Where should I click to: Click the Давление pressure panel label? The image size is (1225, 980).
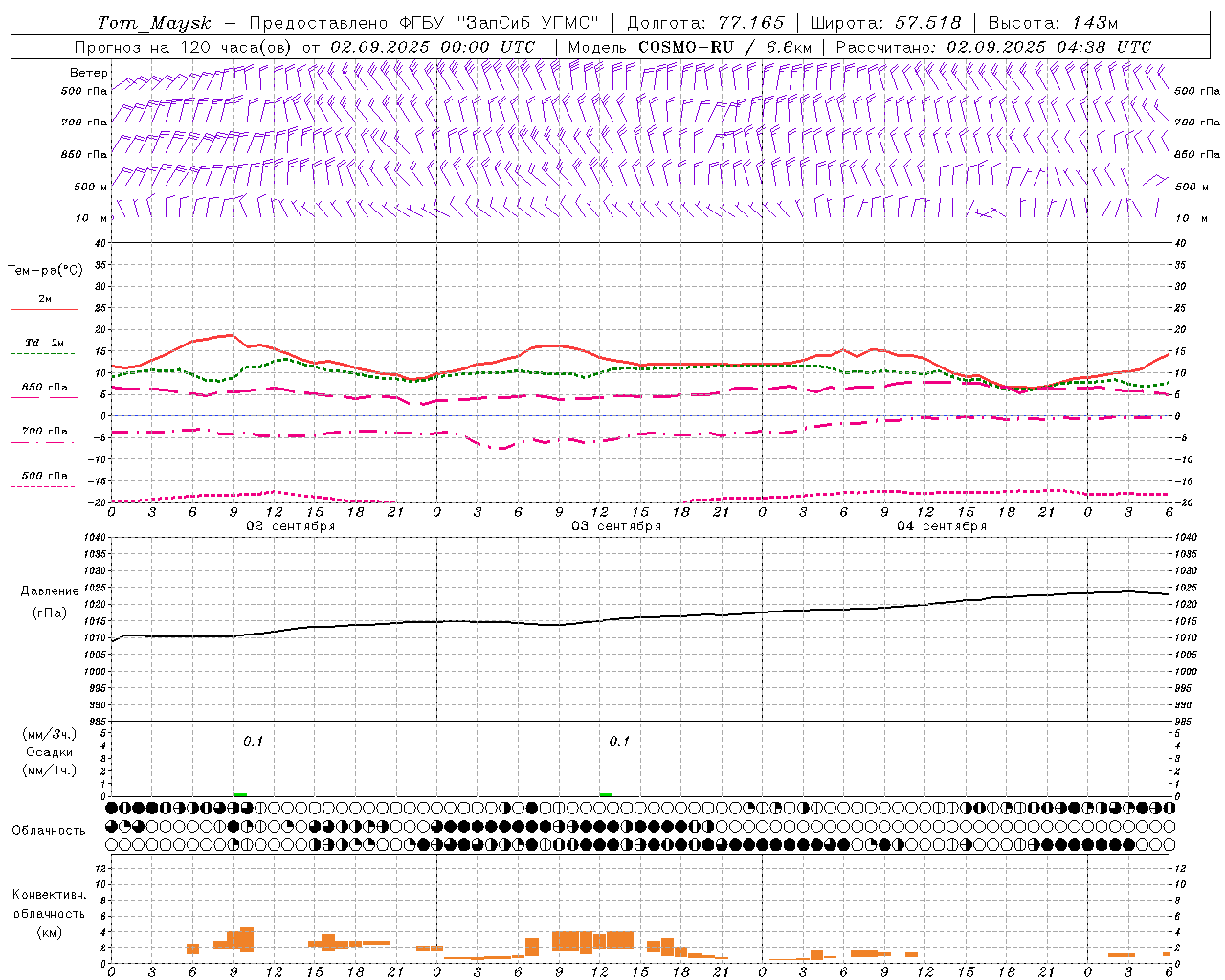(x=50, y=591)
